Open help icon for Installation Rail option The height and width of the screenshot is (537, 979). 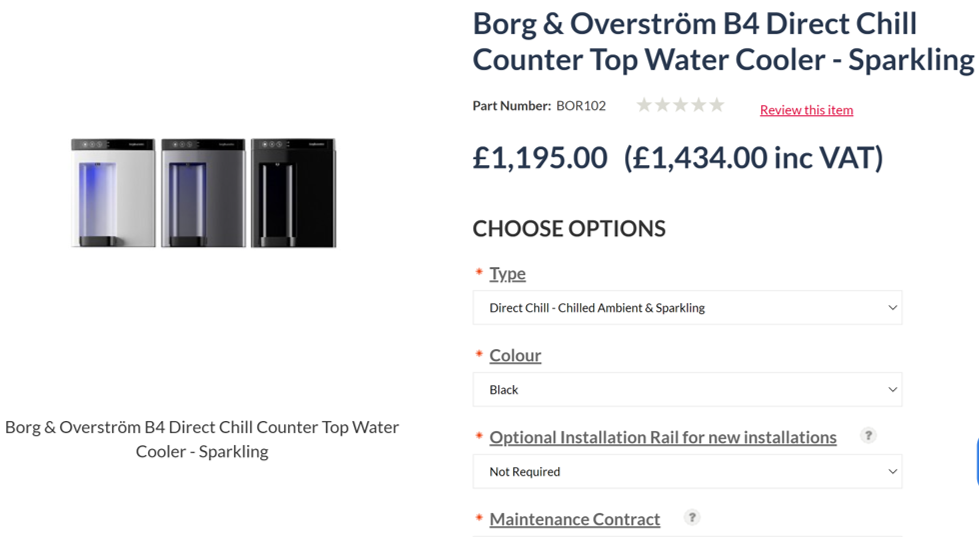click(x=868, y=435)
